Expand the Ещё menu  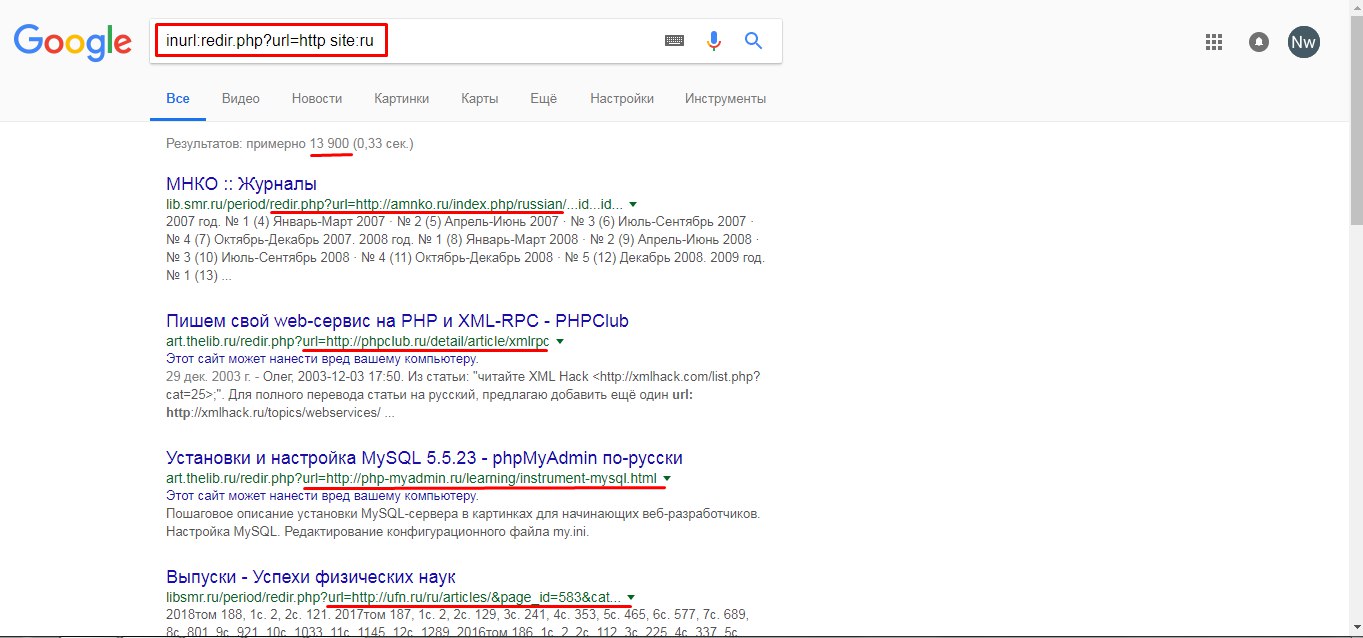[x=544, y=99]
